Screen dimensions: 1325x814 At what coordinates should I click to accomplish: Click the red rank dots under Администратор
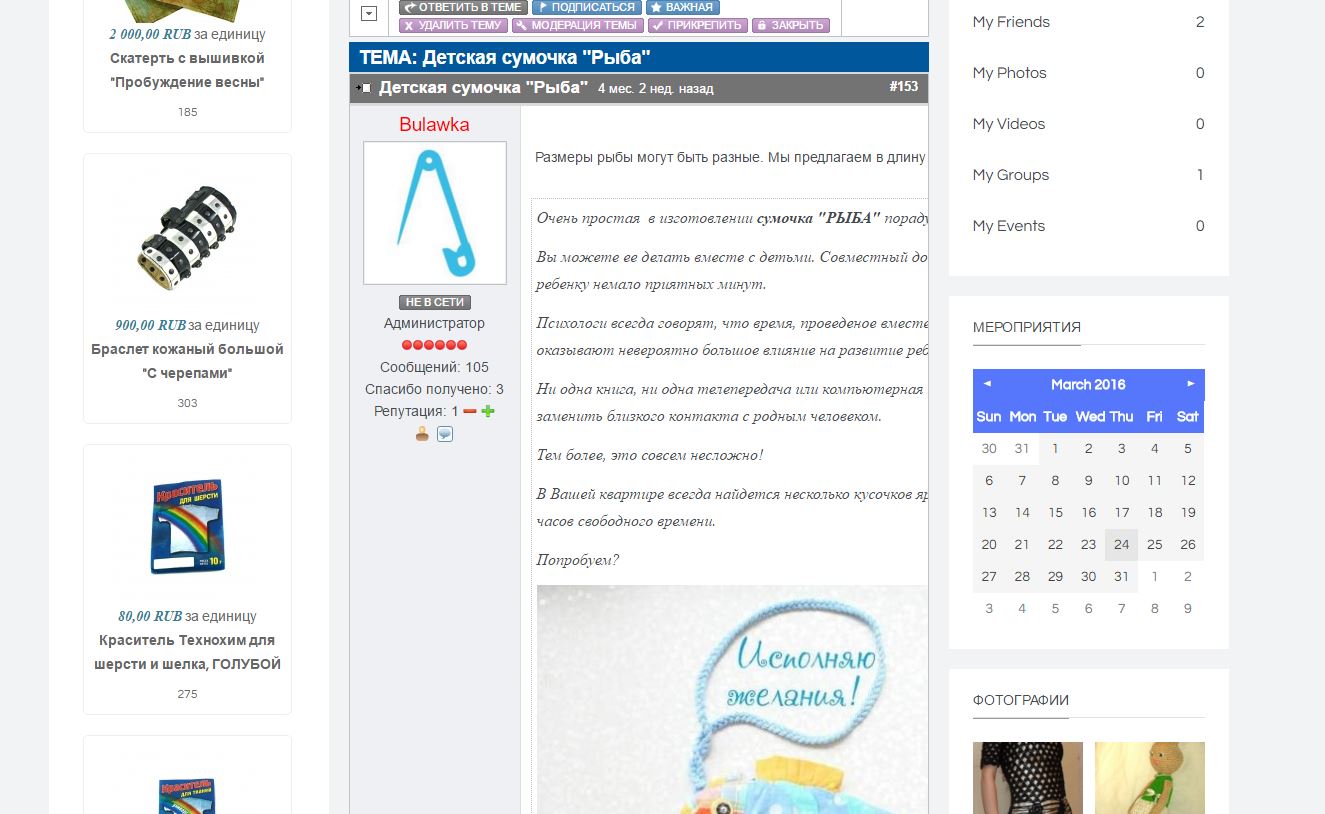point(434,345)
